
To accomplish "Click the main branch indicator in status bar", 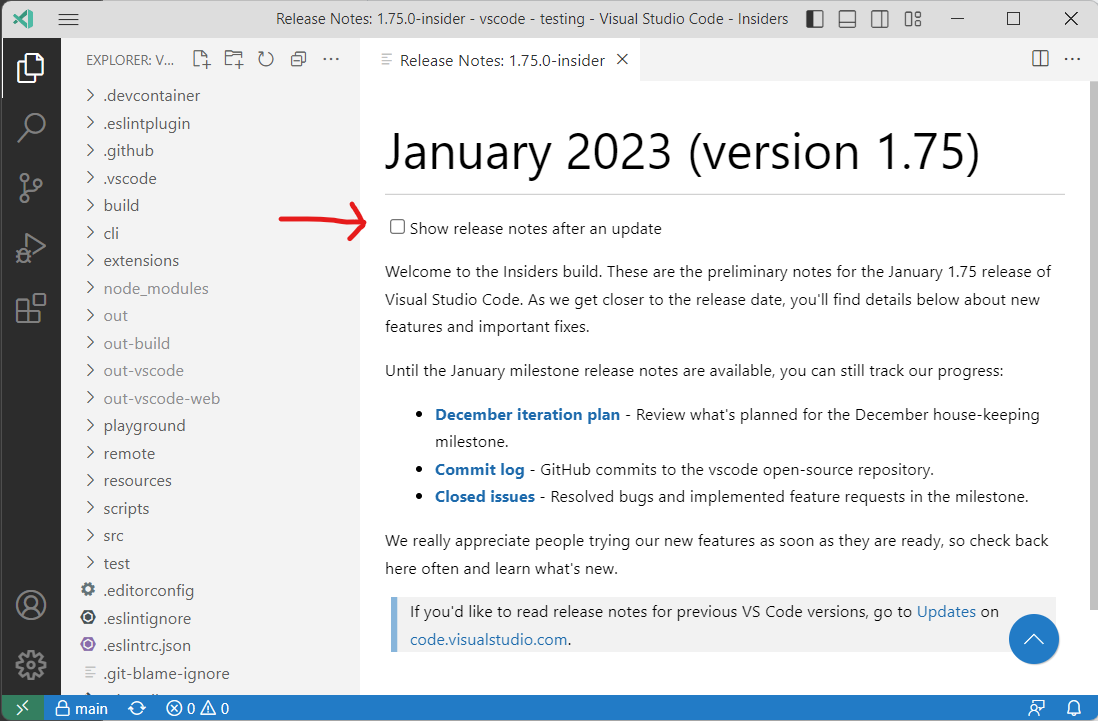I will pyautogui.click(x=80, y=708).
